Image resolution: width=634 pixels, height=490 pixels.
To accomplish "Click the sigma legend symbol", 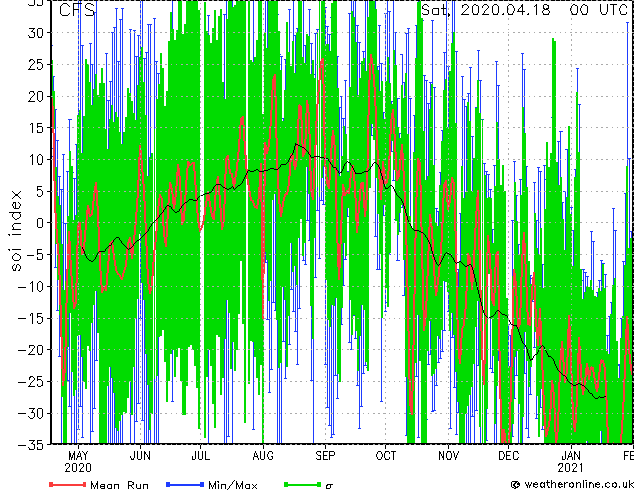I will click(329, 486).
